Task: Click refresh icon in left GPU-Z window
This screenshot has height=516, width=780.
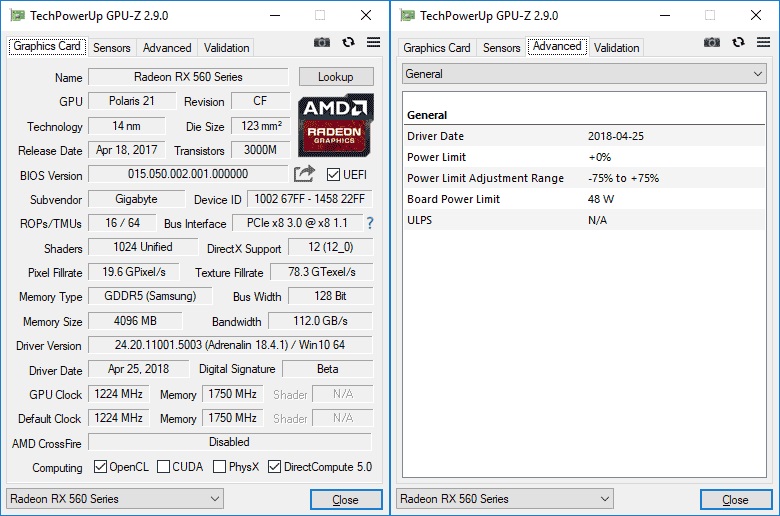Action: (348, 42)
